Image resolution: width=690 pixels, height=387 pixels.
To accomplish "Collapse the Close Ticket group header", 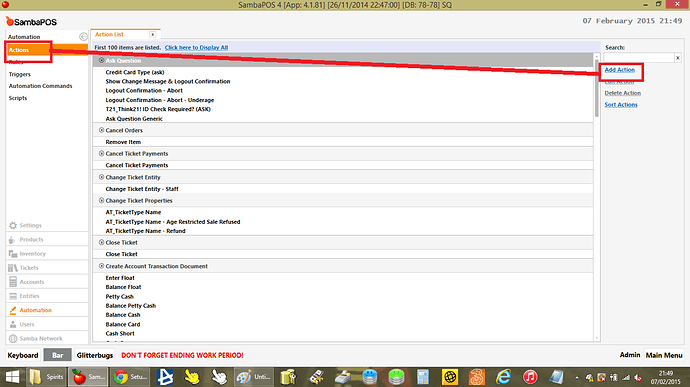I will pyautogui.click(x=101, y=243).
